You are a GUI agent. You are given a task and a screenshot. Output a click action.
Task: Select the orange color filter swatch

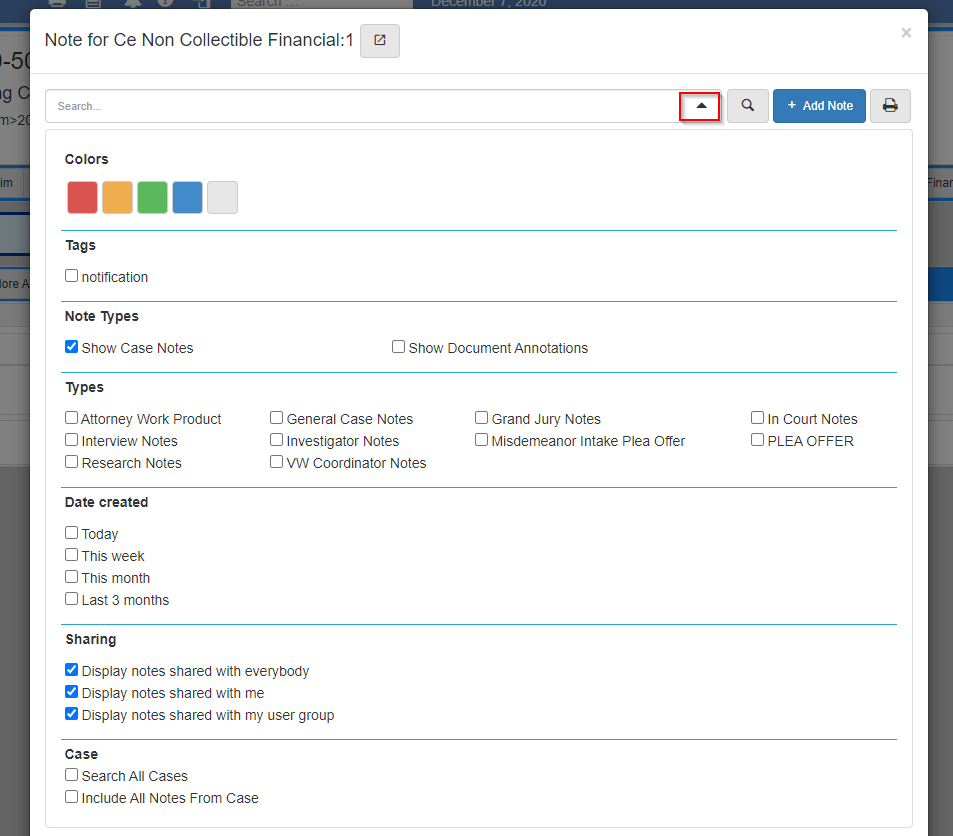[117, 198]
